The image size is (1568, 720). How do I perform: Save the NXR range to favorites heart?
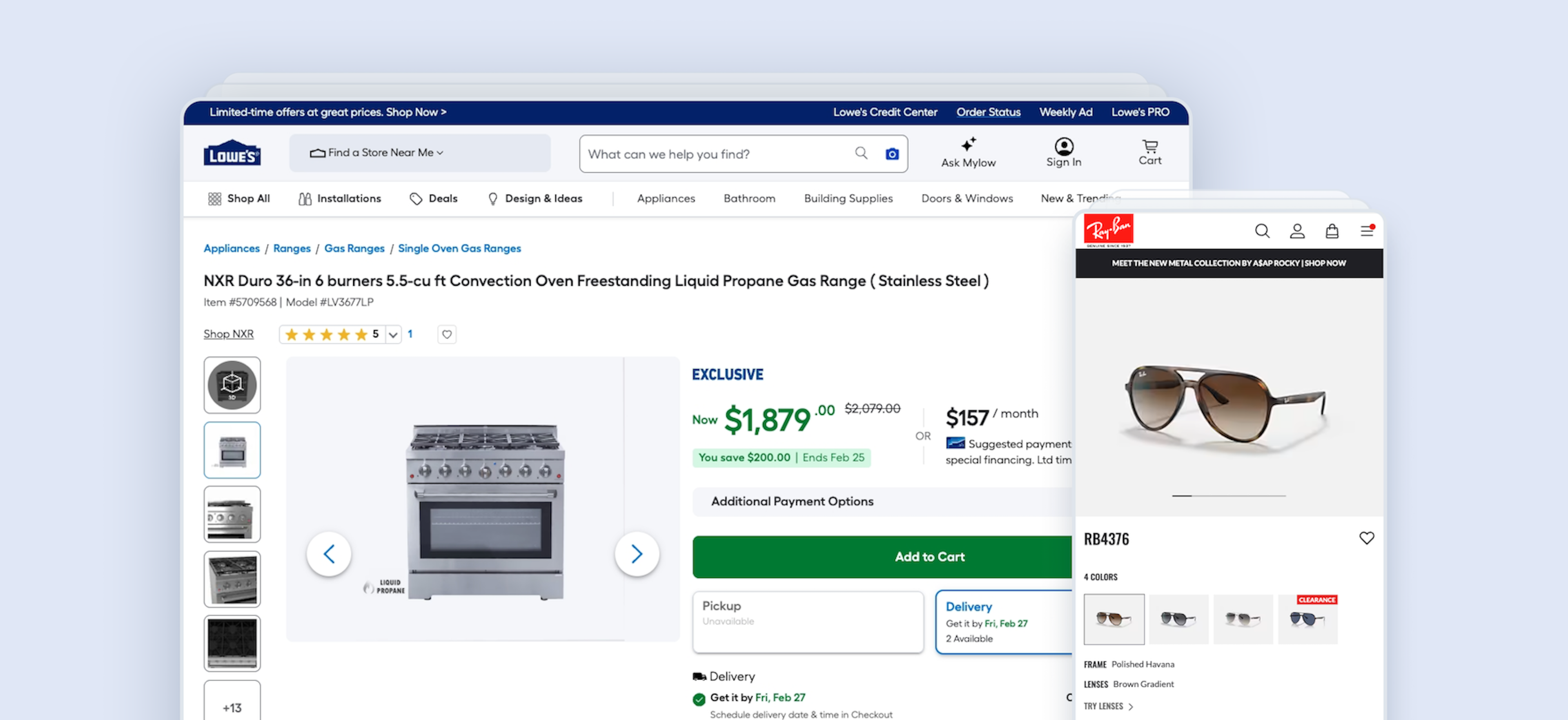pos(447,334)
